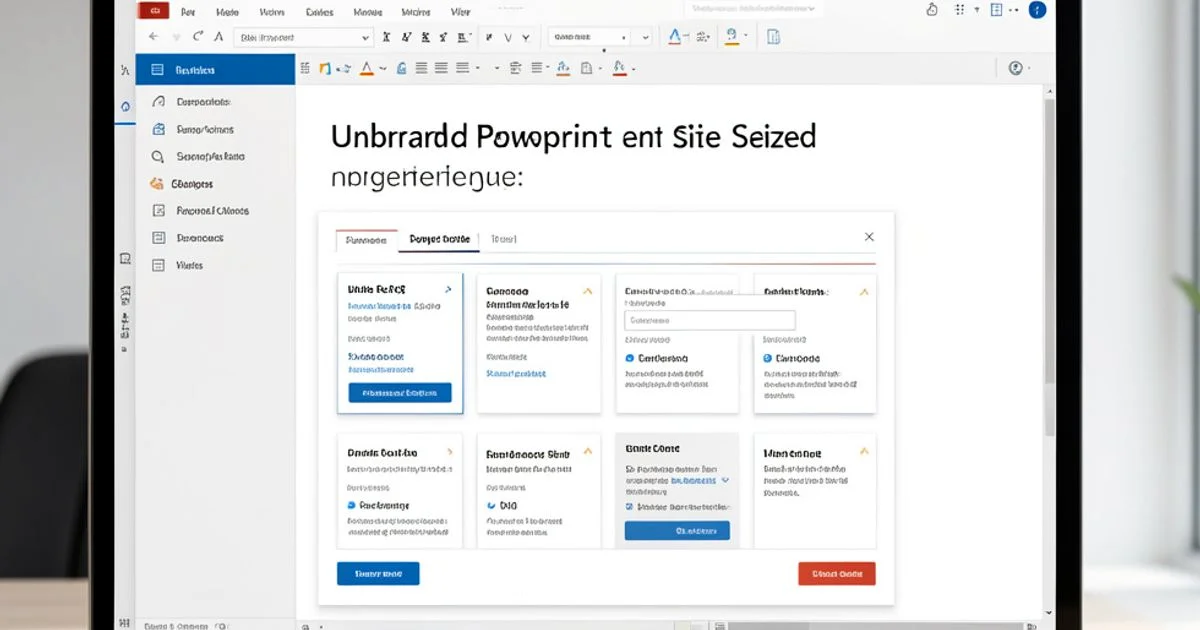Switch to the bold middle tab in the dialog

[439, 240]
